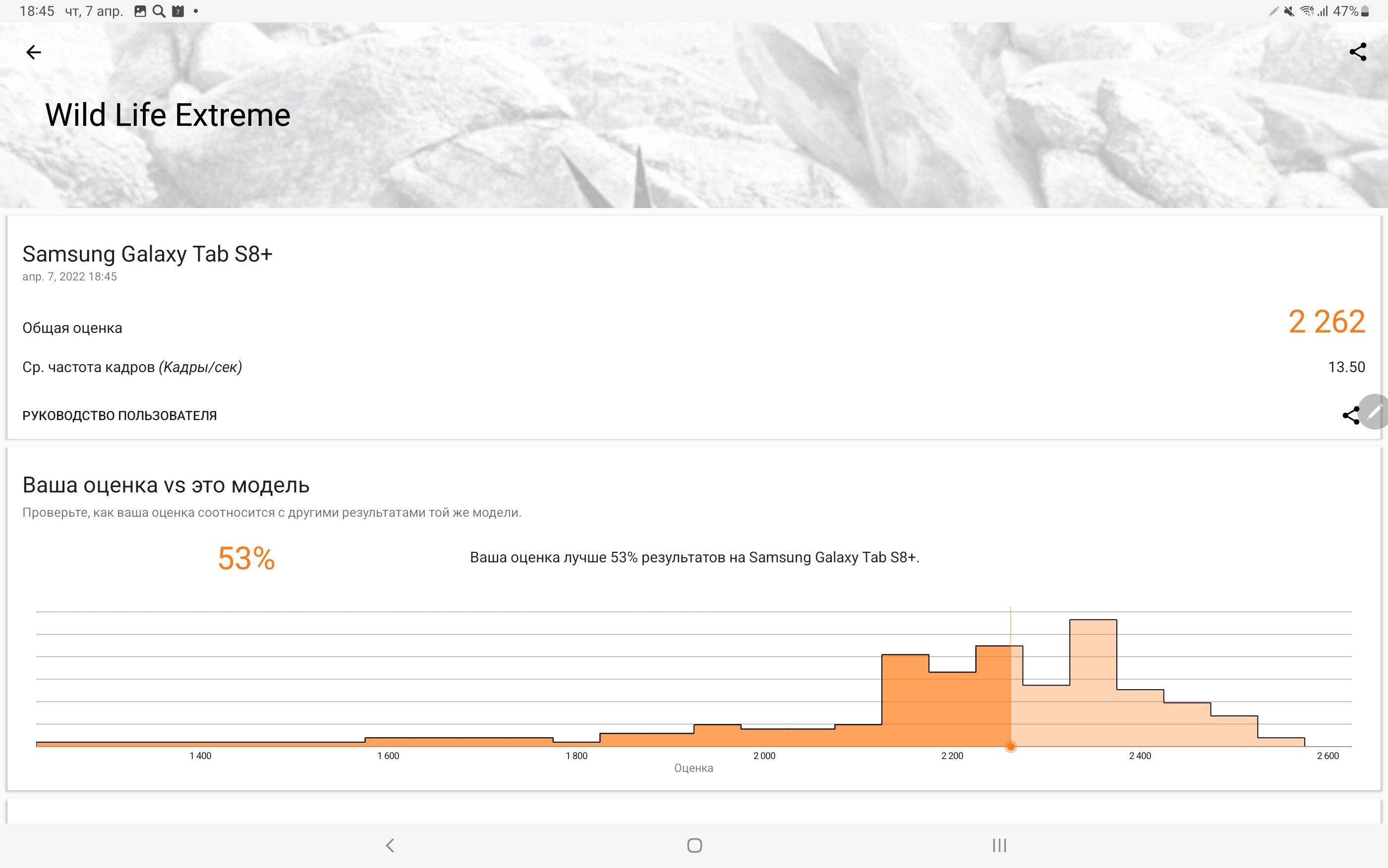The height and width of the screenshot is (868, 1388).
Task: Tap the Samsung Galaxy Tab S8+ device name
Action: pyautogui.click(x=147, y=254)
